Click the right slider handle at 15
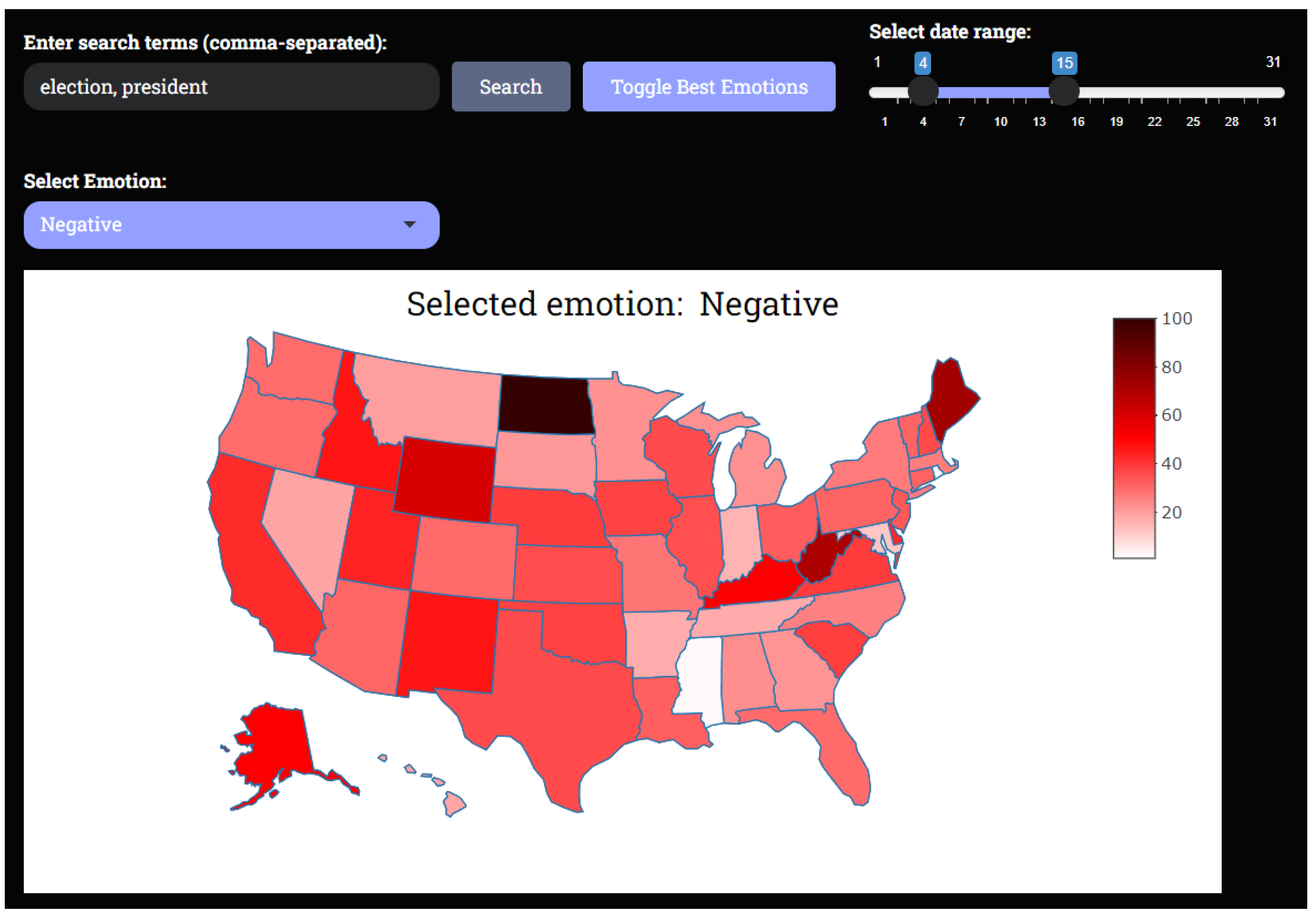1316x918 pixels. 1064,92
